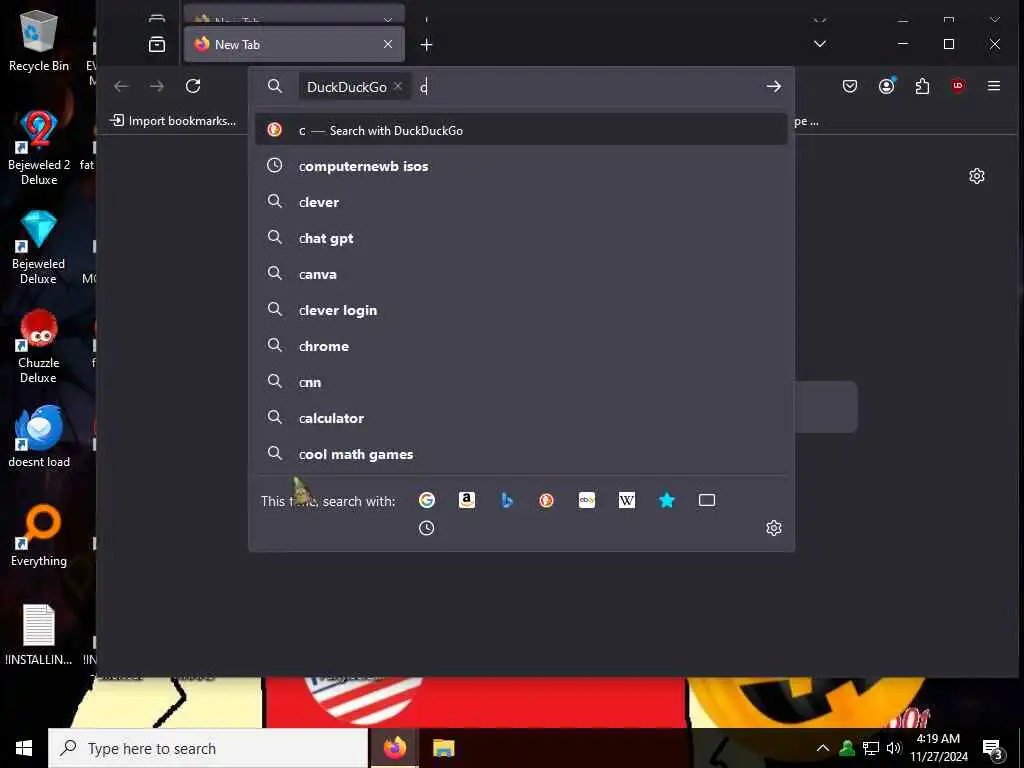Select the Bejeweled Deluxe desktop shortcut
Image resolution: width=1024 pixels, height=768 pixels.
click(39, 248)
